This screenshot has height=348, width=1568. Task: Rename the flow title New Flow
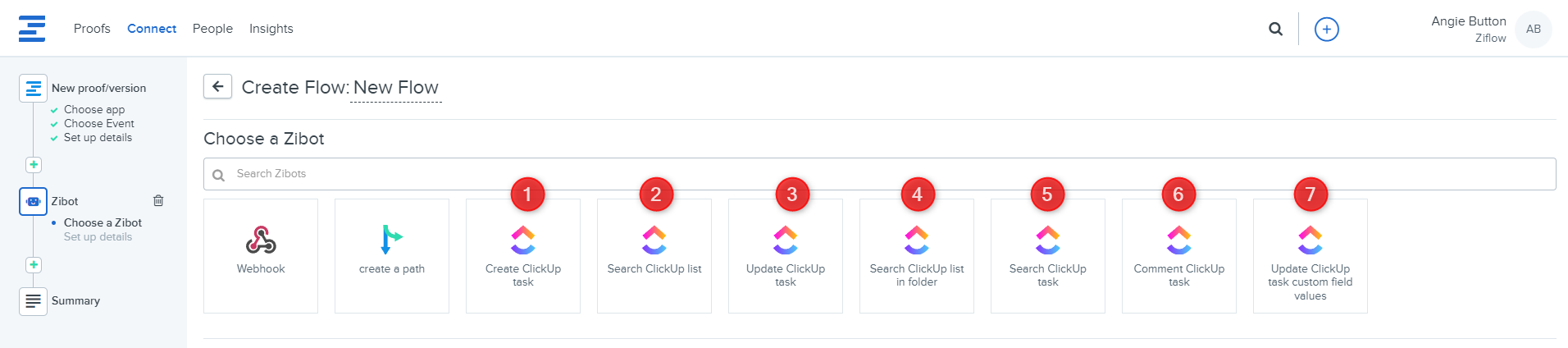(396, 88)
